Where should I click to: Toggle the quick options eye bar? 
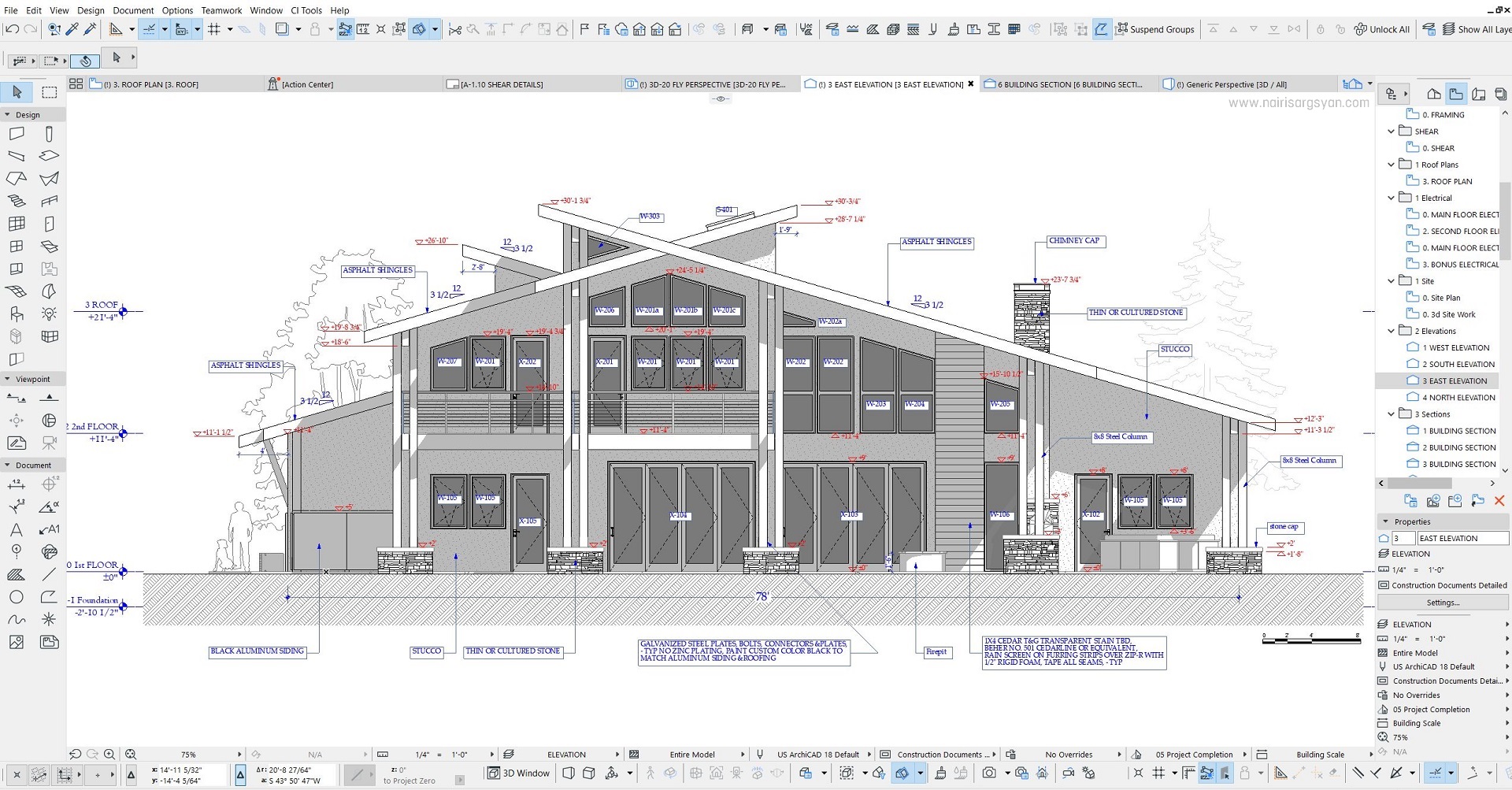click(720, 98)
